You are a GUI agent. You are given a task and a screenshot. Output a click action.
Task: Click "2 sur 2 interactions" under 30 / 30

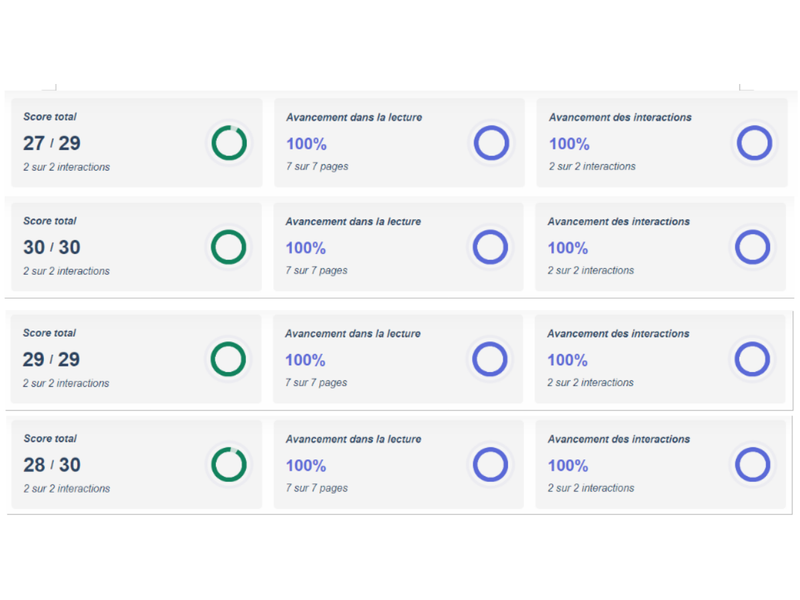pos(66,271)
